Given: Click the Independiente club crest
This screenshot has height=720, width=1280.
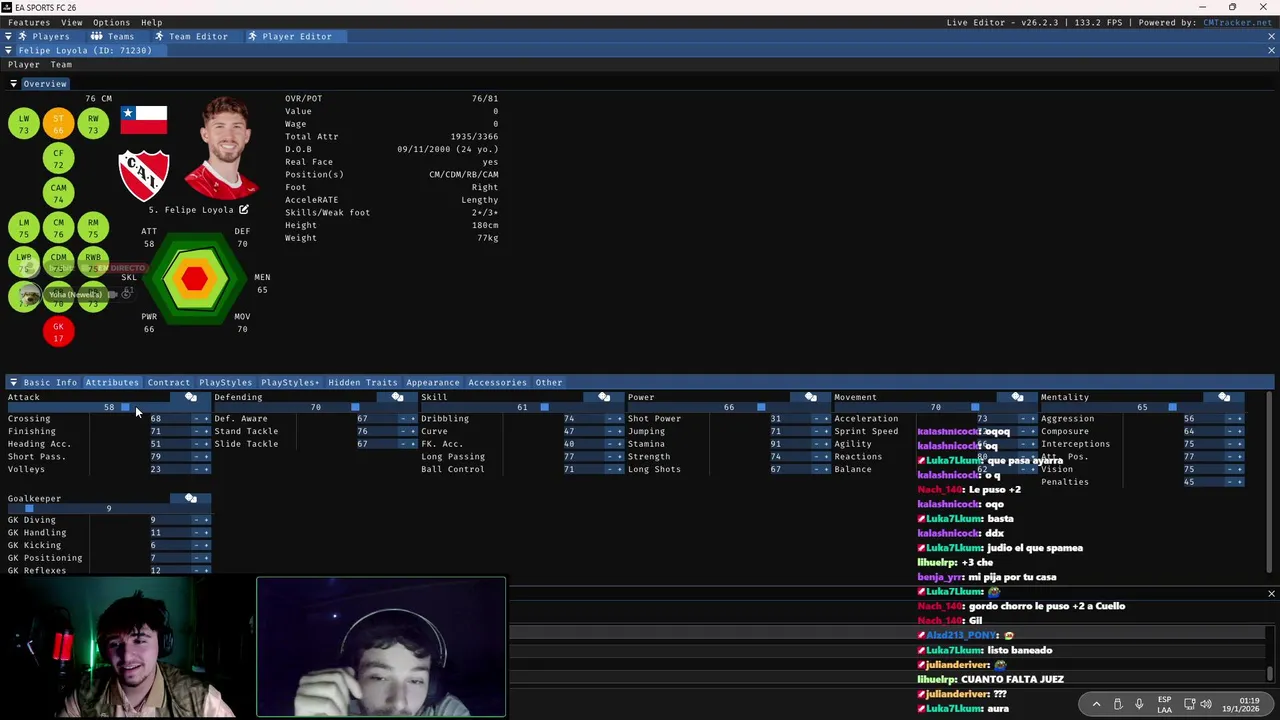Looking at the screenshot, I should click(144, 174).
